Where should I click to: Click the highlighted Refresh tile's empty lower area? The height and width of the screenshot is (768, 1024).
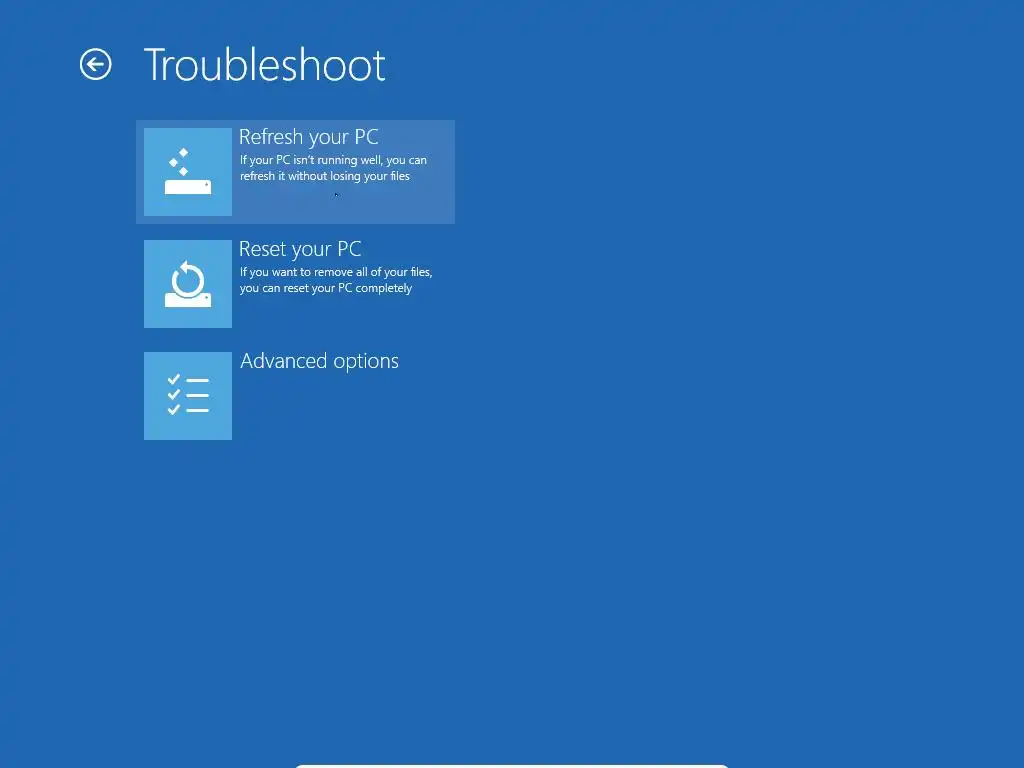tap(344, 205)
